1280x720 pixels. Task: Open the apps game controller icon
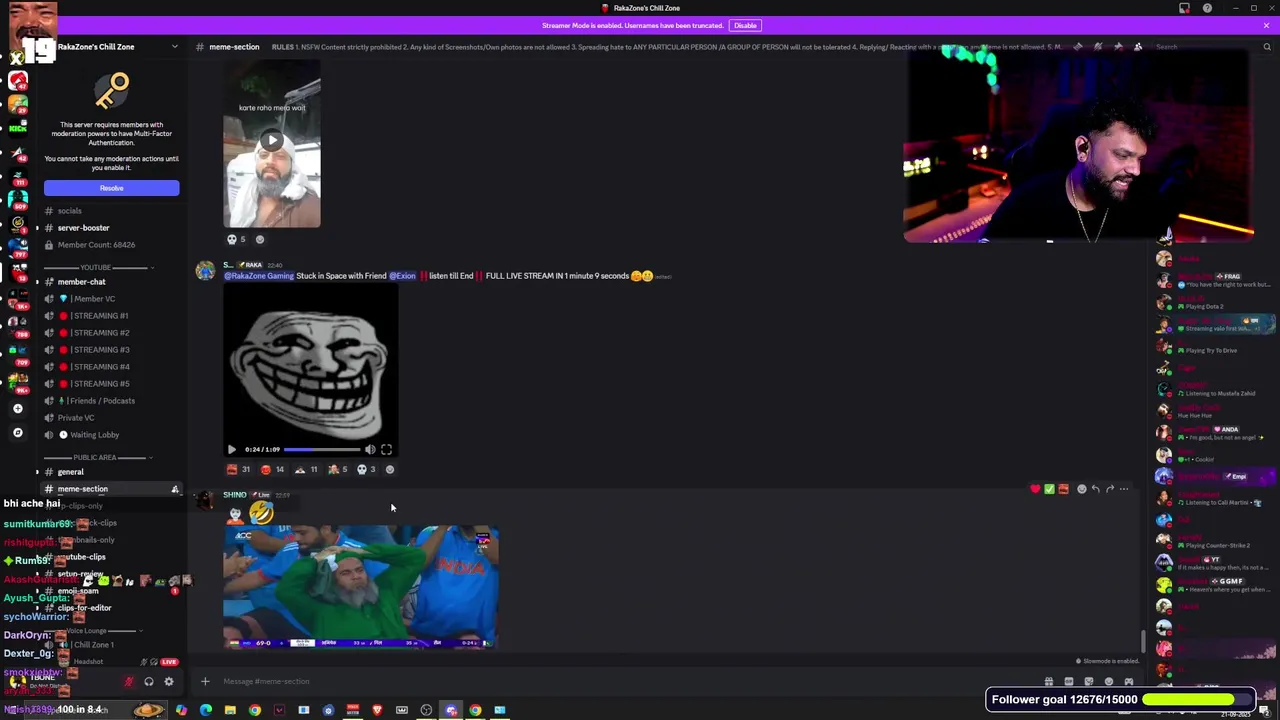pyautogui.click(x=1129, y=682)
